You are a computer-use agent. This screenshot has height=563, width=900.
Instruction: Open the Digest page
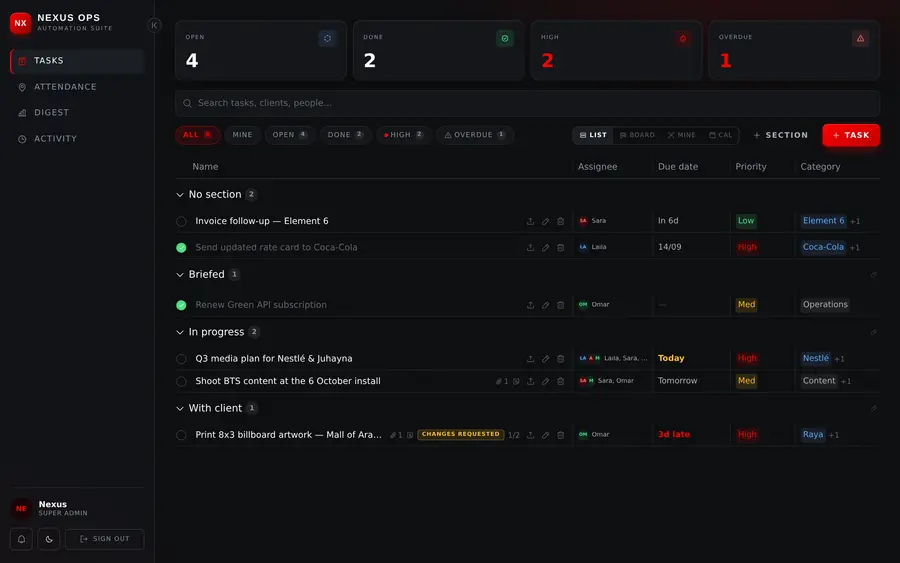[77, 113]
